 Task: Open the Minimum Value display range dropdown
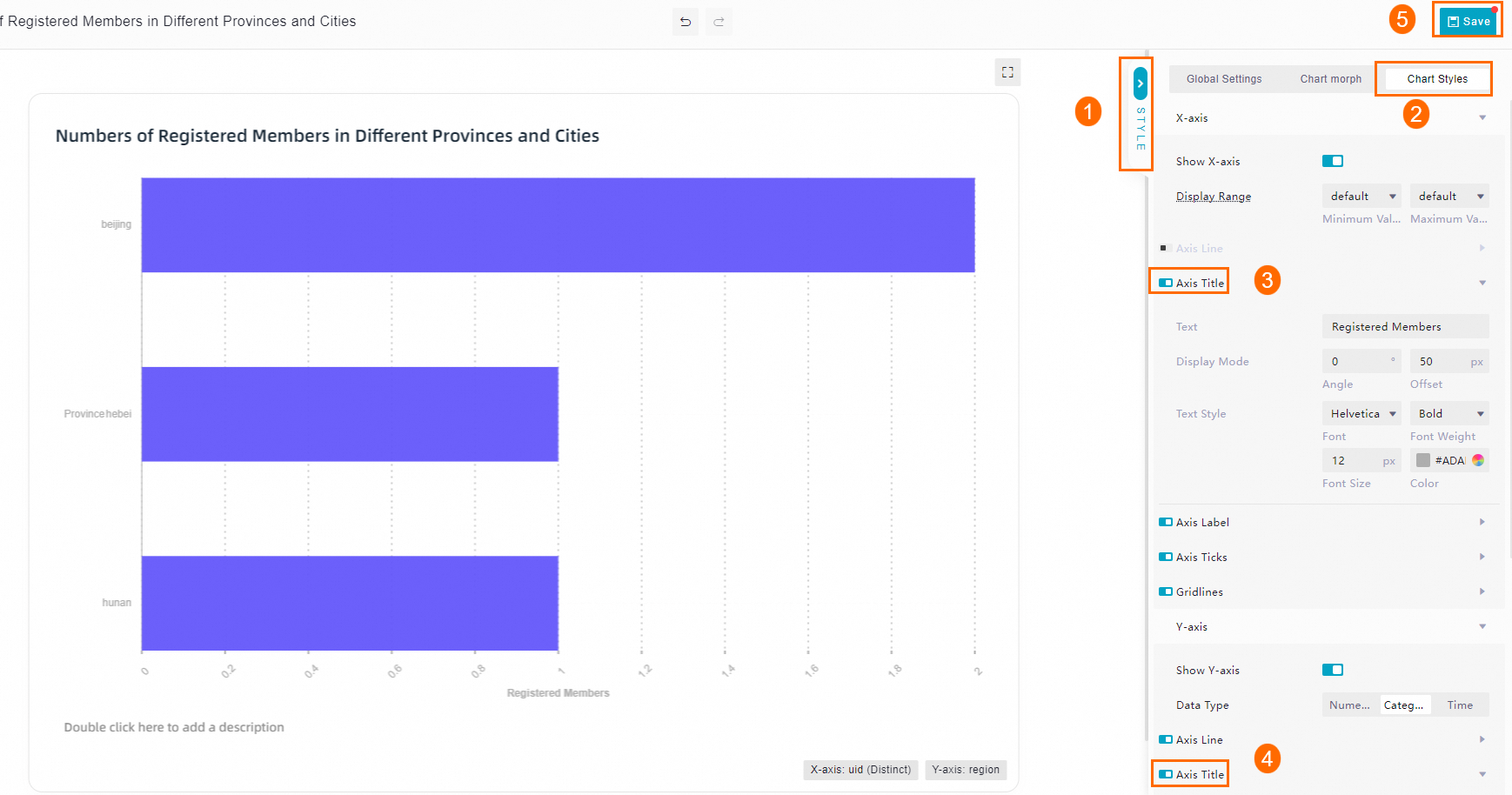click(x=1361, y=197)
